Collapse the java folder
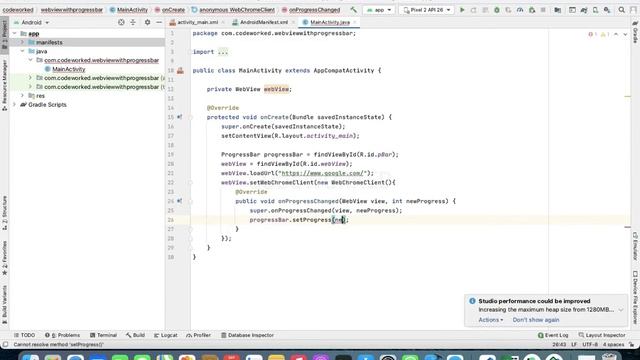 (22, 51)
